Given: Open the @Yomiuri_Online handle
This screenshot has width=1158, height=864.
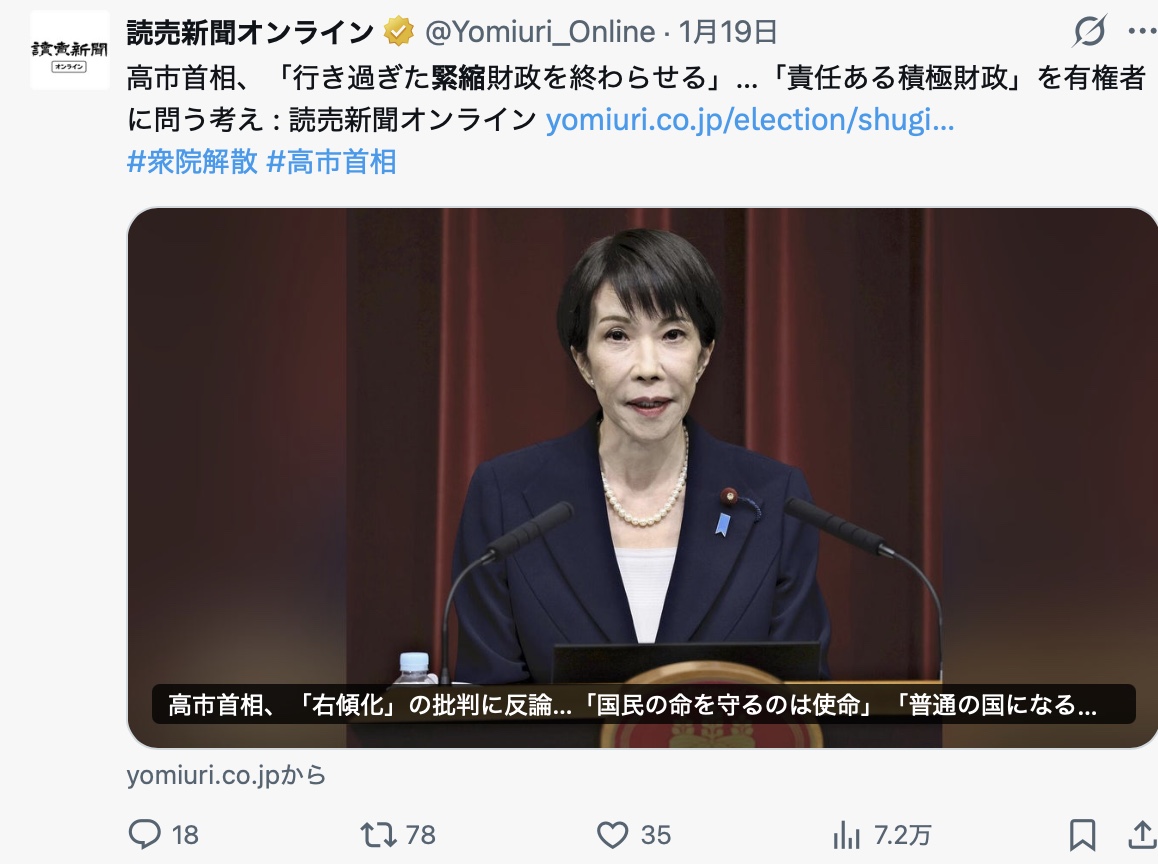Looking at the screenshot, I should pyautogui.click(x=540, y=32).
